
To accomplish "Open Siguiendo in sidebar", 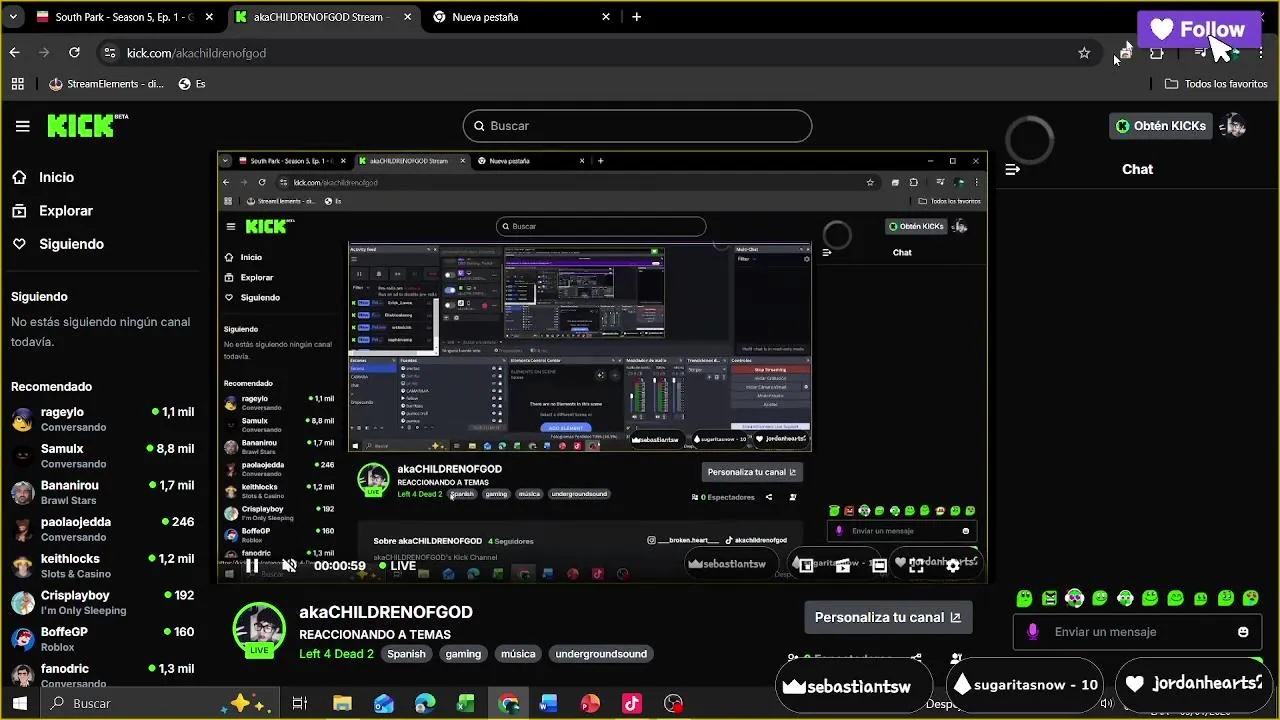I will 71,244.
